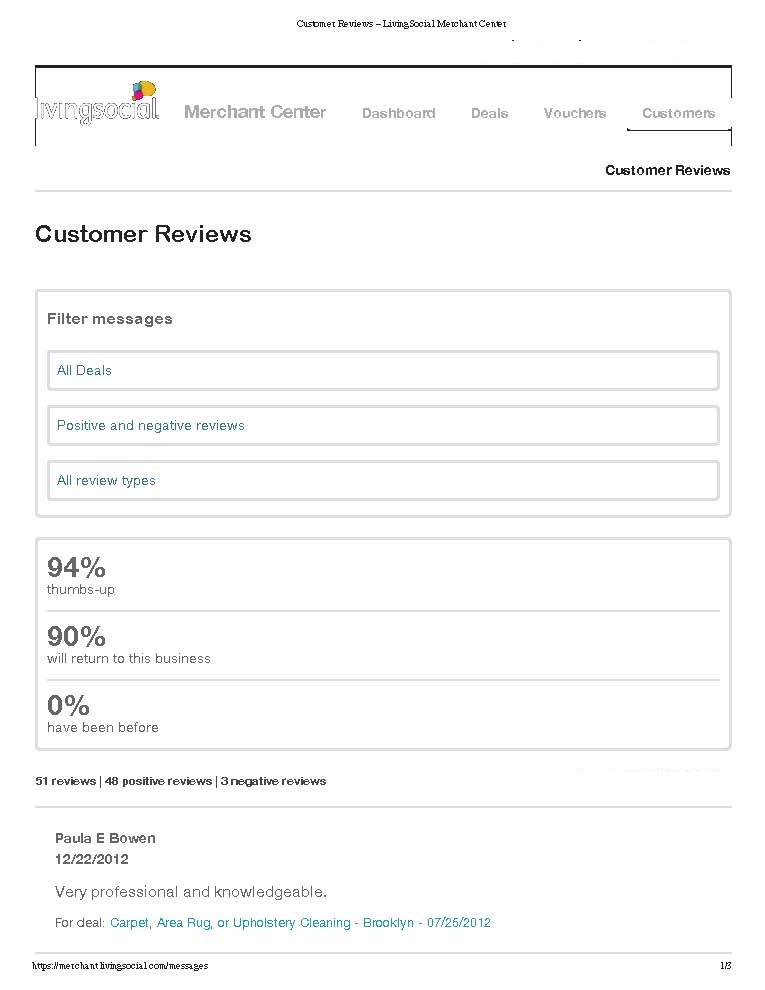Click the 48 positive reviews count

pos(158,781)
